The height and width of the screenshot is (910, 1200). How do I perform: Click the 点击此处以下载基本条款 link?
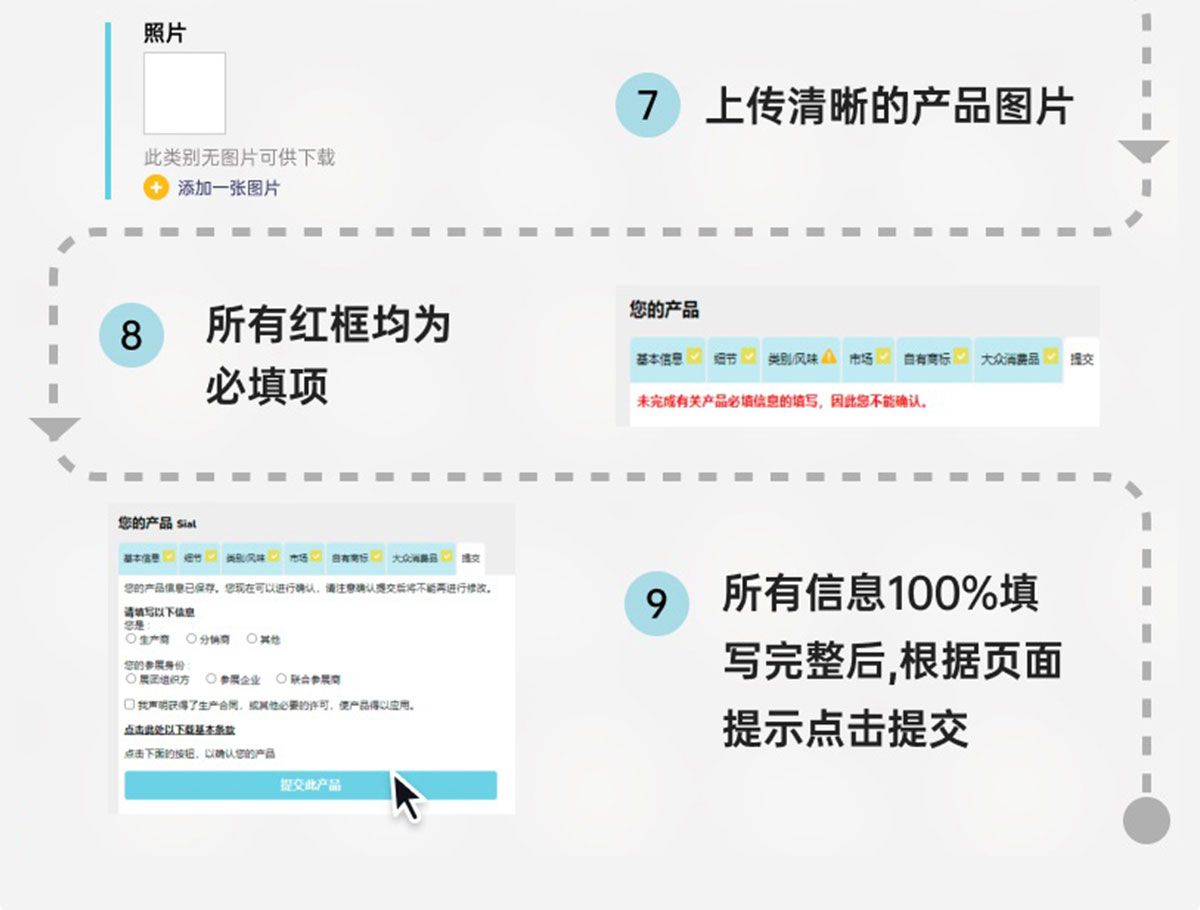[179, 731]
